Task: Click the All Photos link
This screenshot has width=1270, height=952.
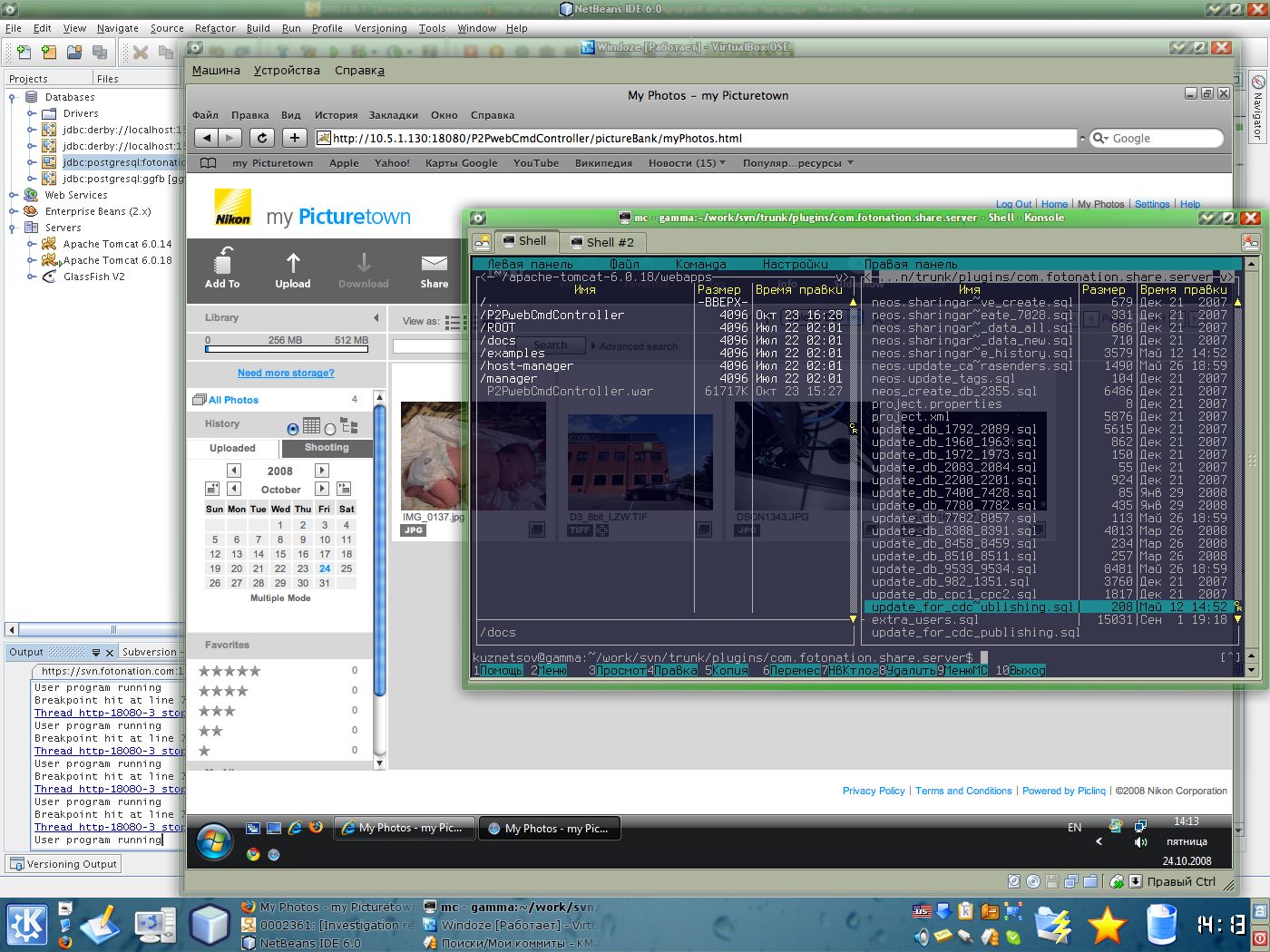Action: pyautogui.click(x=233, y=400)
